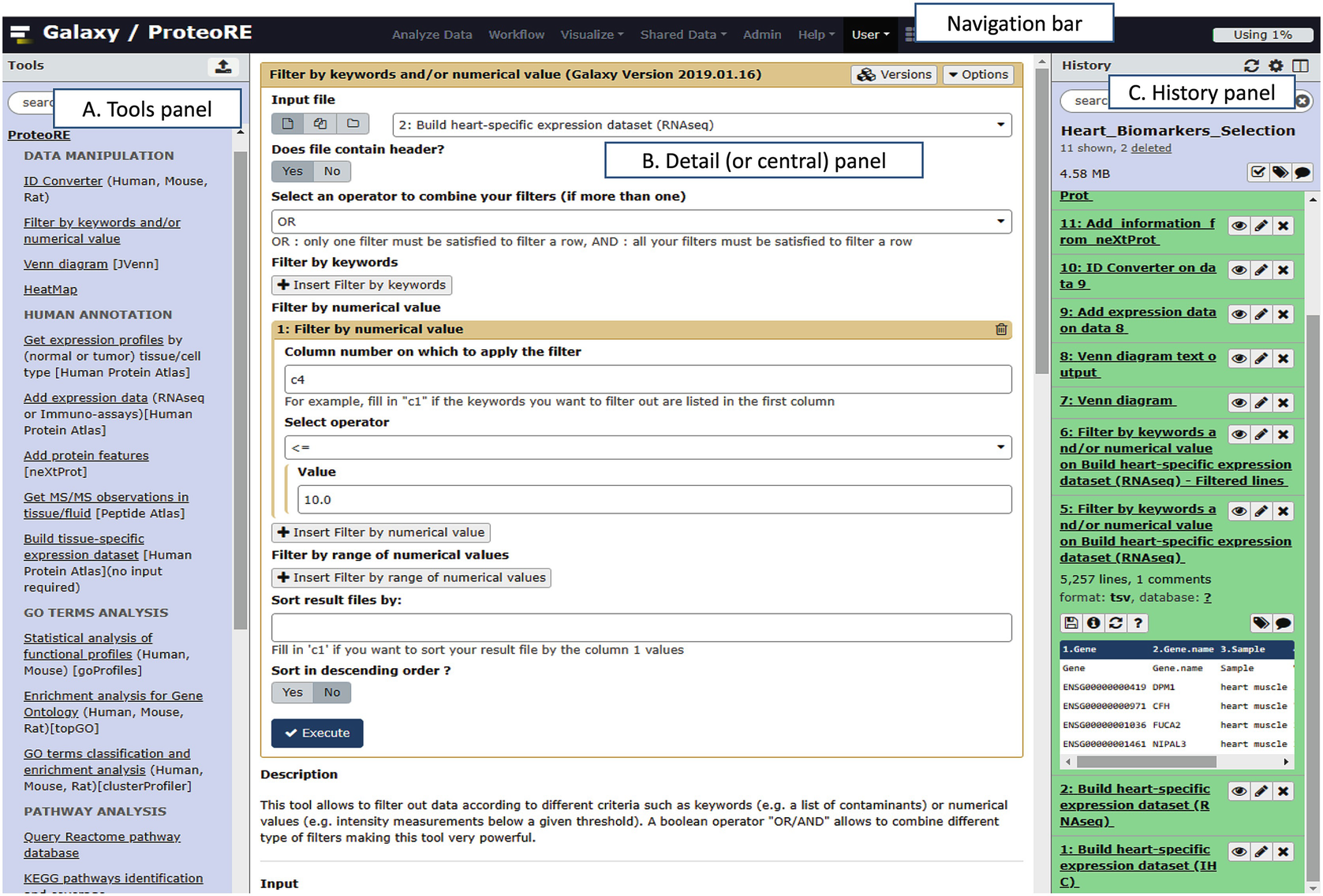Download dataset 5 with save icon

[1071, 623]
